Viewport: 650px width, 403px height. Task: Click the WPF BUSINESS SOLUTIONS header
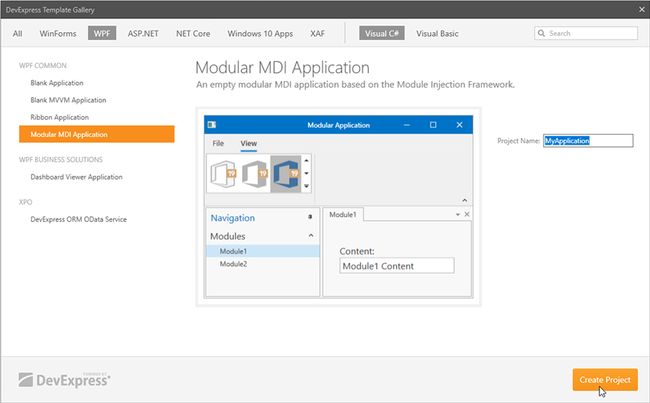(61, 160)
